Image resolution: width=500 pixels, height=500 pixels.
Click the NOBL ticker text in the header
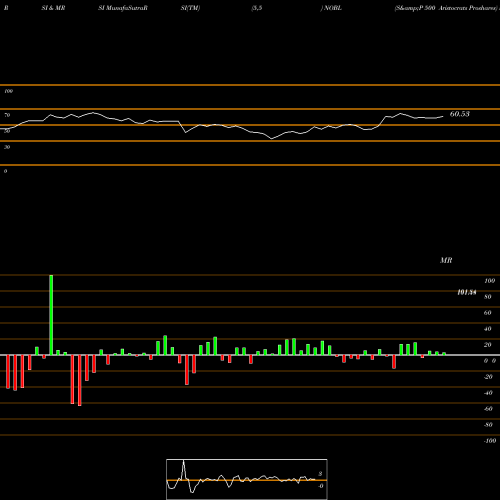[332, 8]
